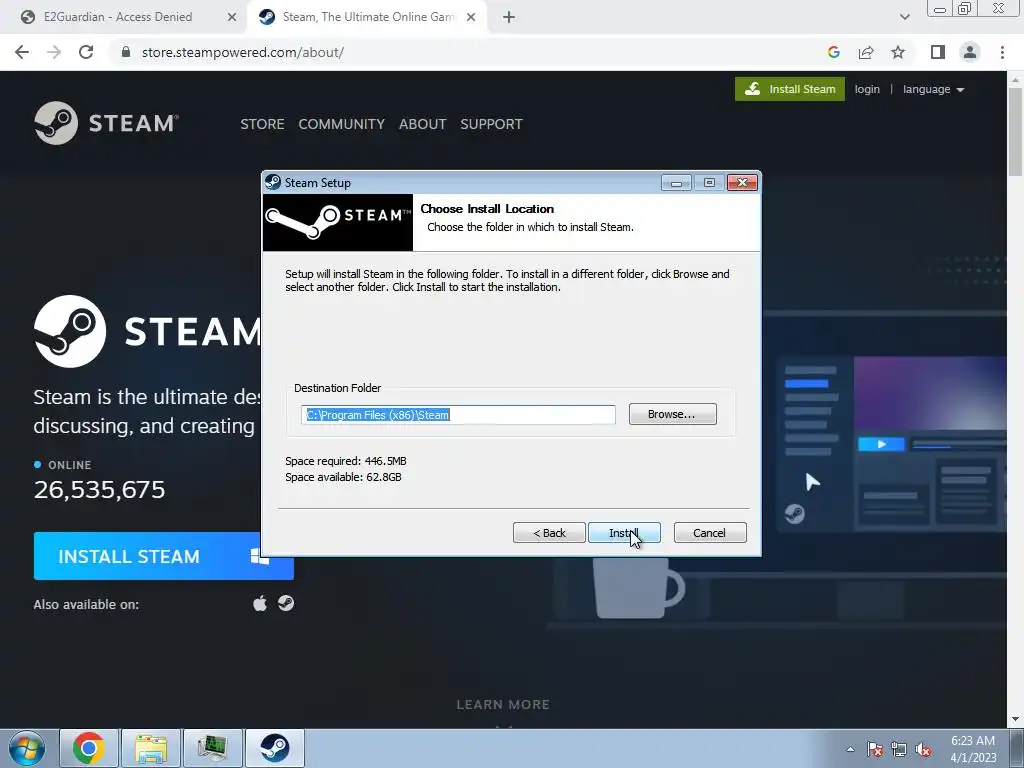Click the share page icon
The height and width of the screenshot is (768, 1024).
[866, 52]
